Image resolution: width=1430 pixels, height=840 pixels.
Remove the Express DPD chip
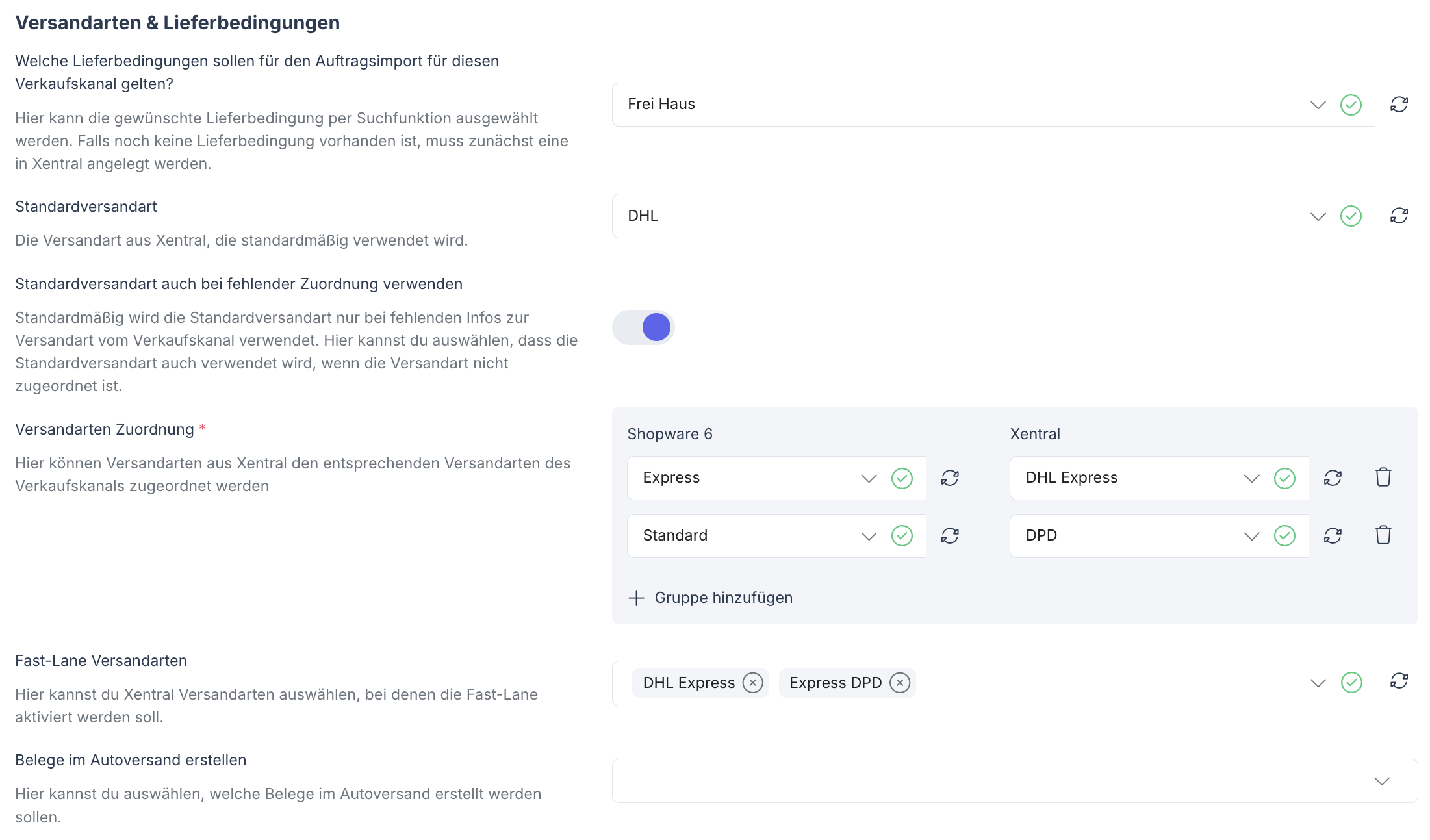(900, 683)
